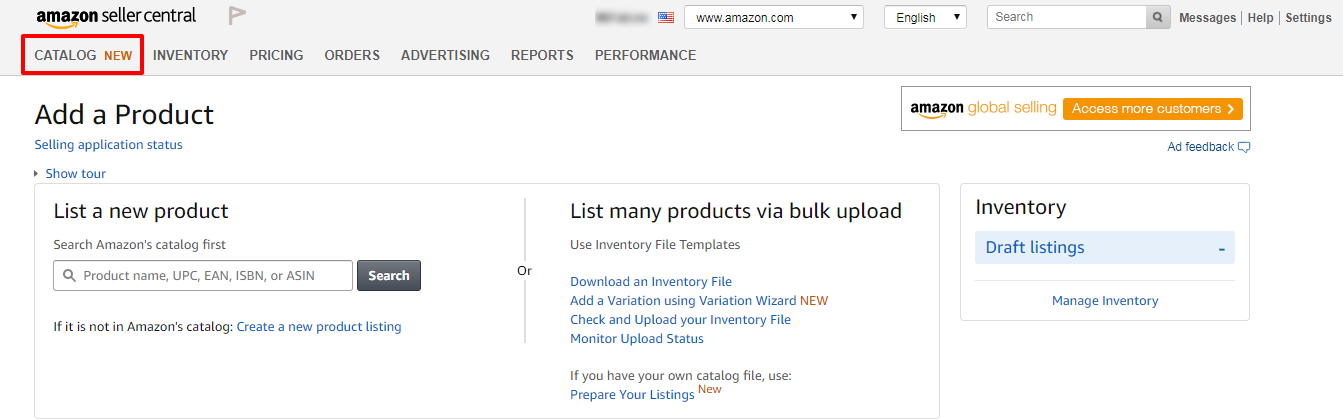This screenshot has height=419, width=1343.
Task: Click the Manage Inventory link
Action: pyautogui.click(x=1105, y=301)
